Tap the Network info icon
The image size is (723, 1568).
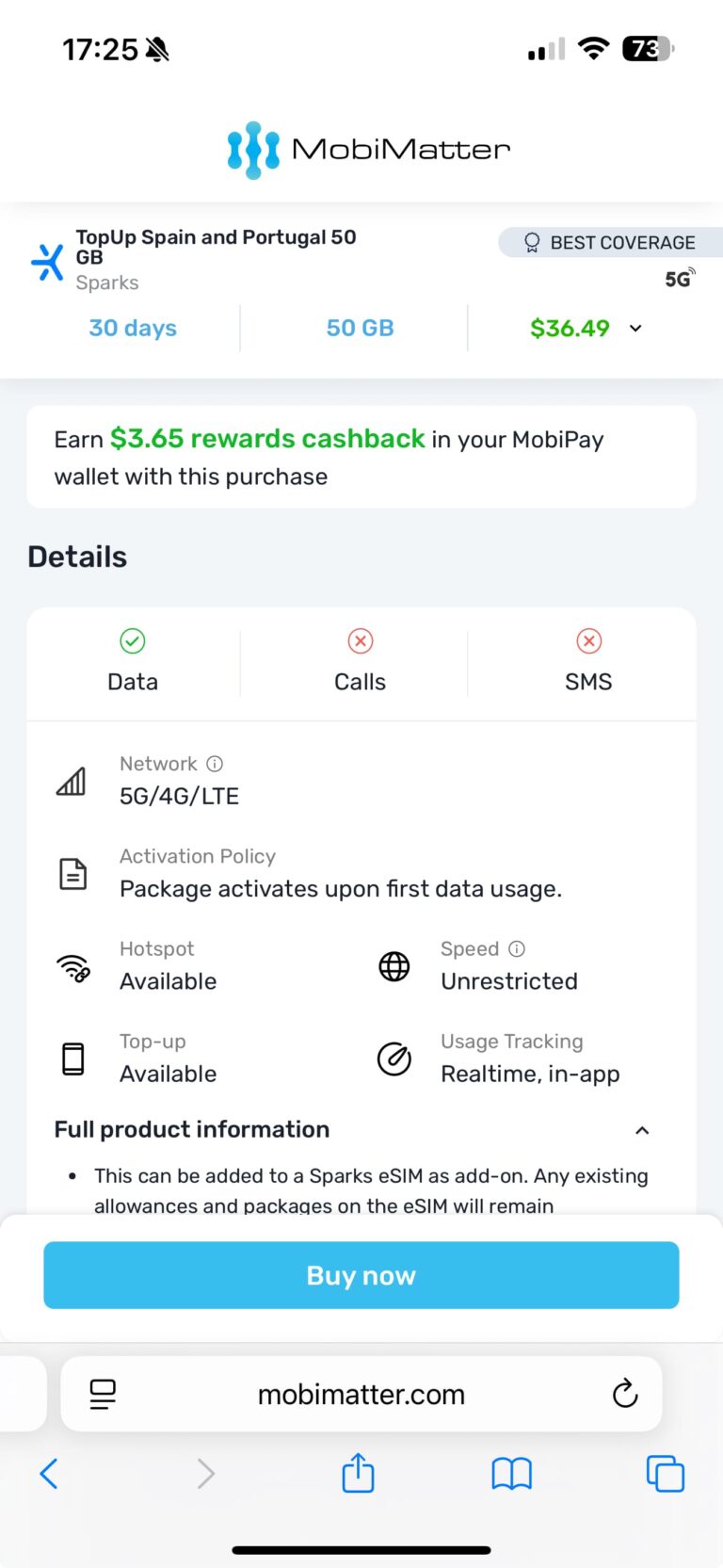point(215,764)
